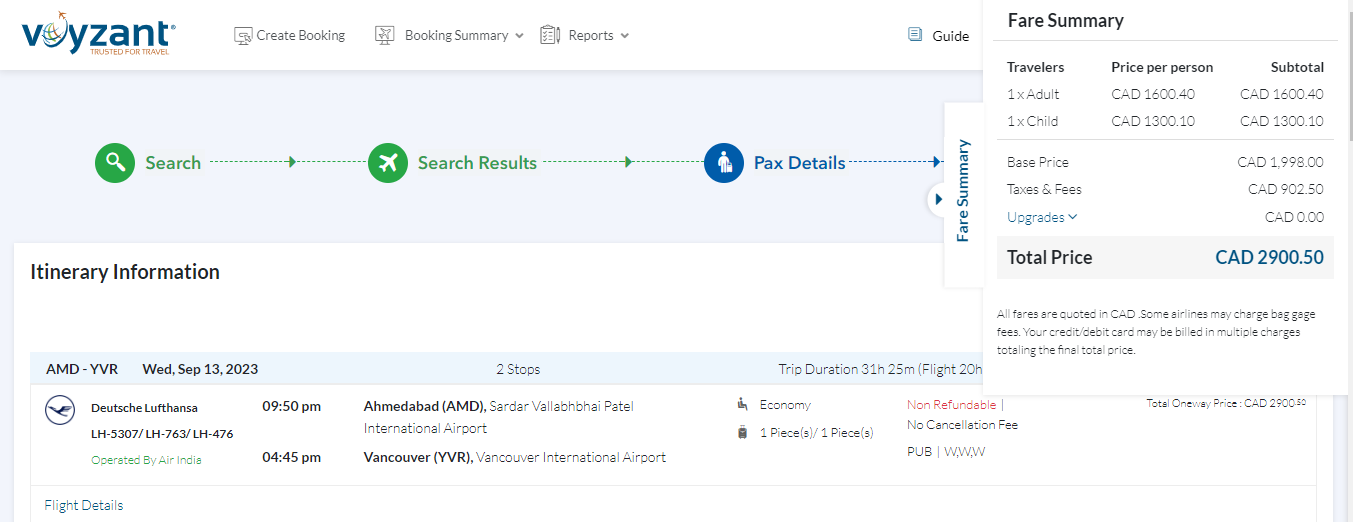Select the Search Results airplane step icon
The width and height of the screenshot is (1353, 522).
point(388,163)
